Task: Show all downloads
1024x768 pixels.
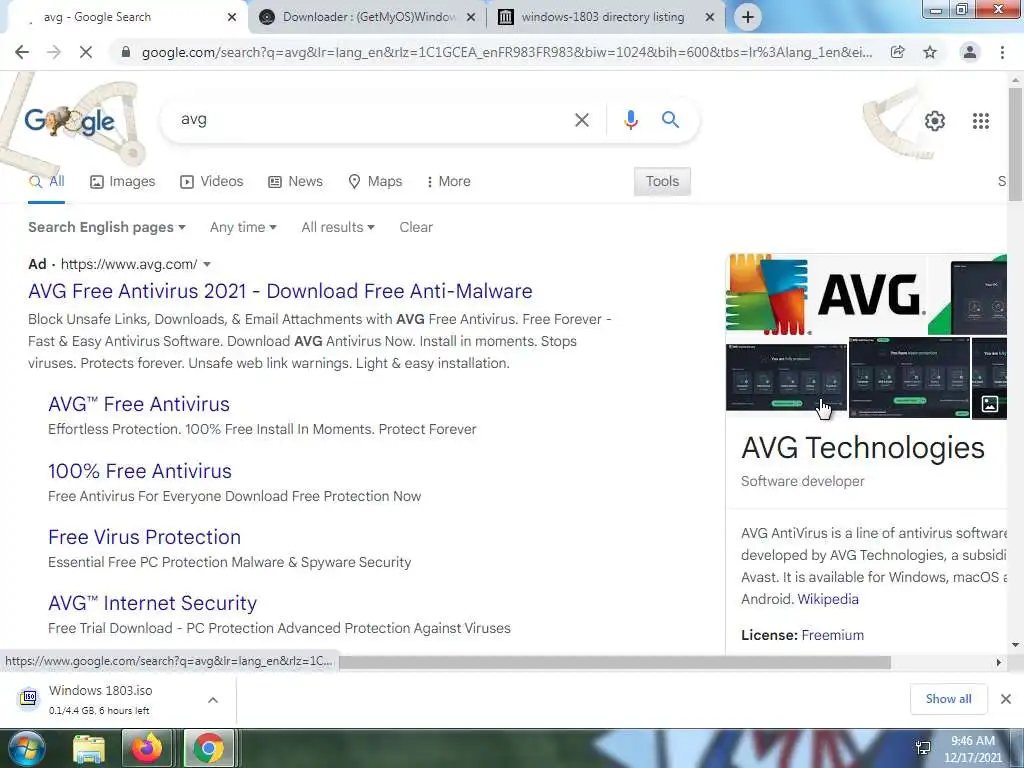Action: click(948, 699)
